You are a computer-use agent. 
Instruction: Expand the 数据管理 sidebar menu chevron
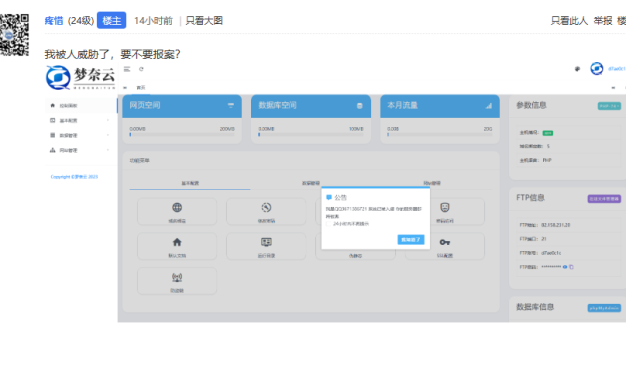tap(108, 135)
